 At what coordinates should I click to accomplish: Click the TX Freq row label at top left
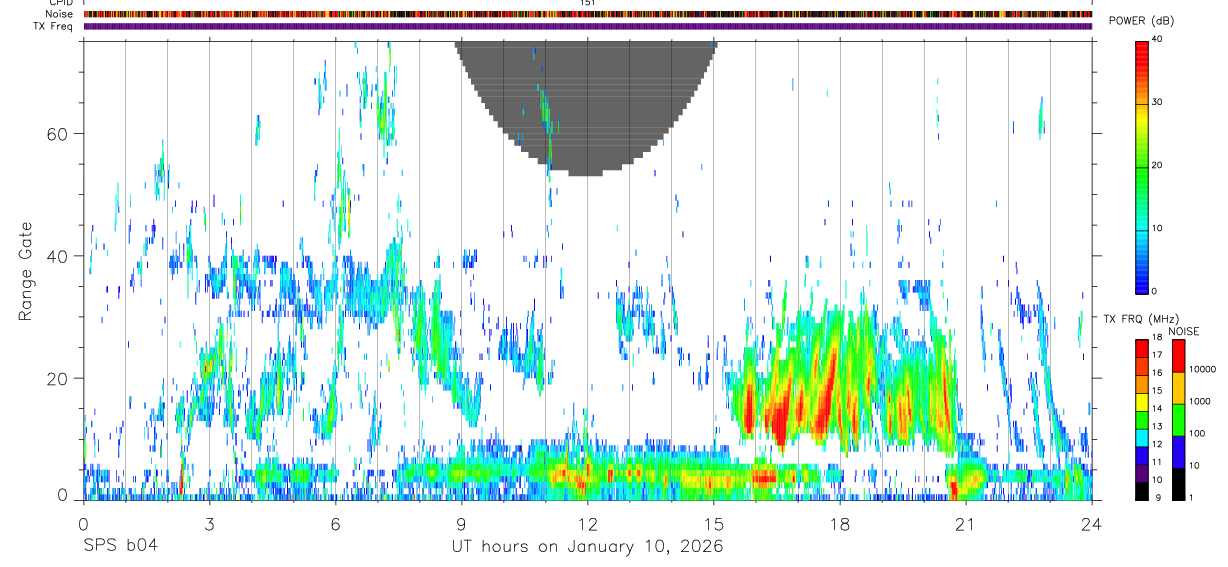coord(52,26)
